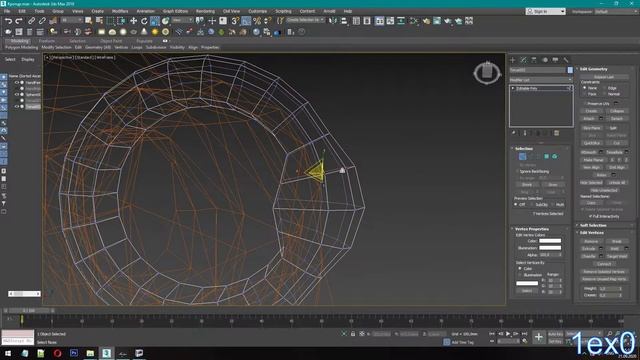Open the Sign In dropdown
This screenshot has width=640, height=360.
(546, 11)
